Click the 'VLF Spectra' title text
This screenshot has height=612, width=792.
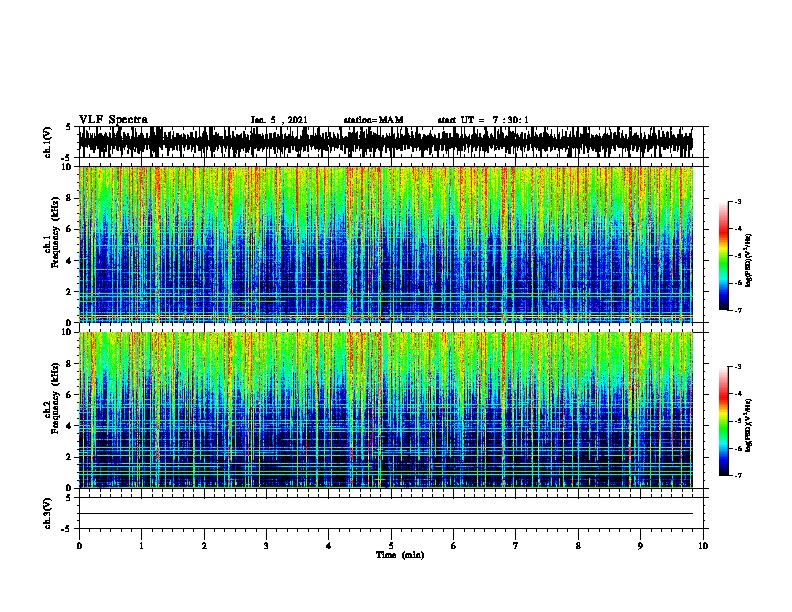(x=113, y=119)
